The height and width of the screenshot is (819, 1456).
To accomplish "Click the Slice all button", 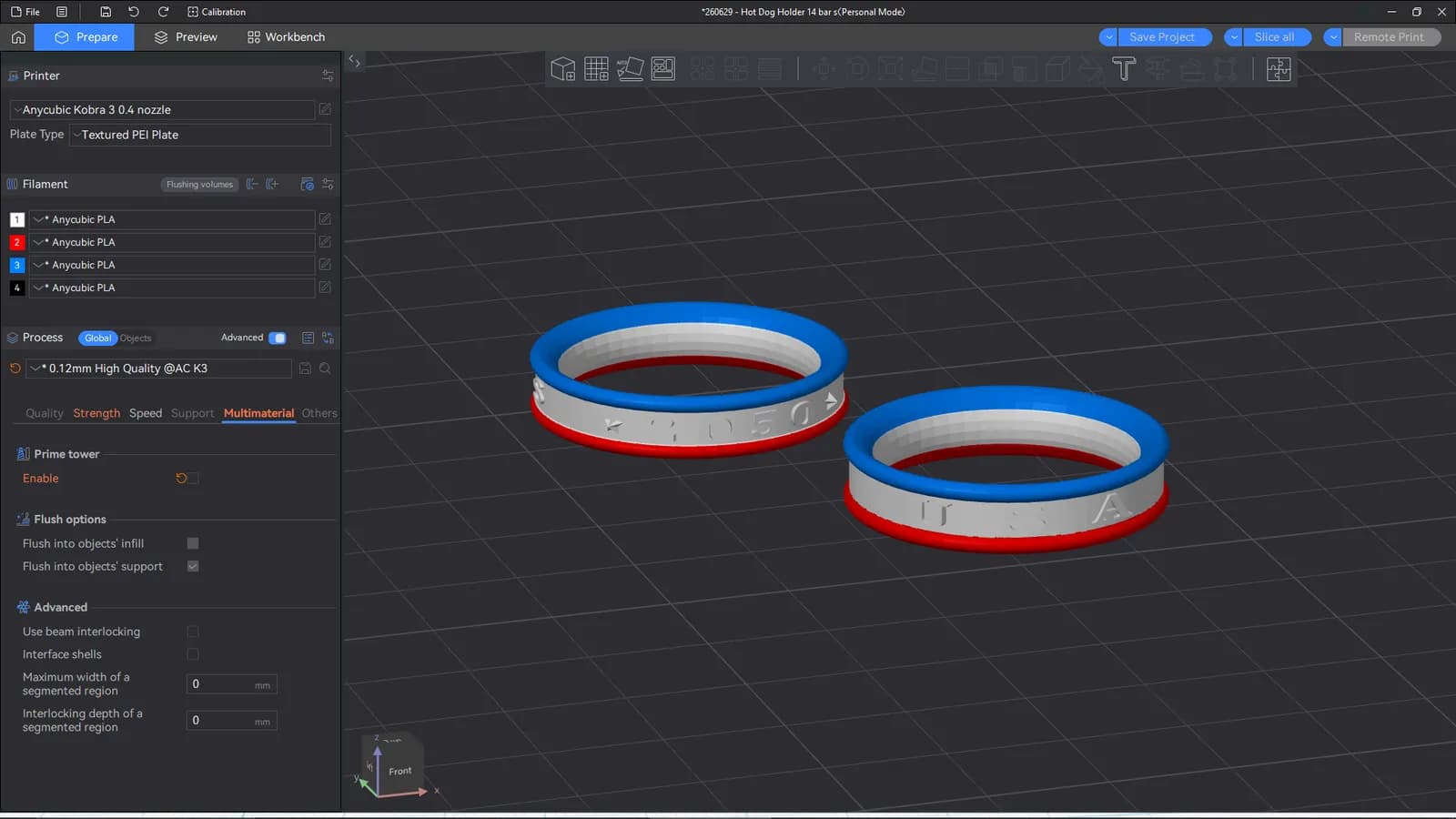I will pyautogui.click(x=1277, y=37).
